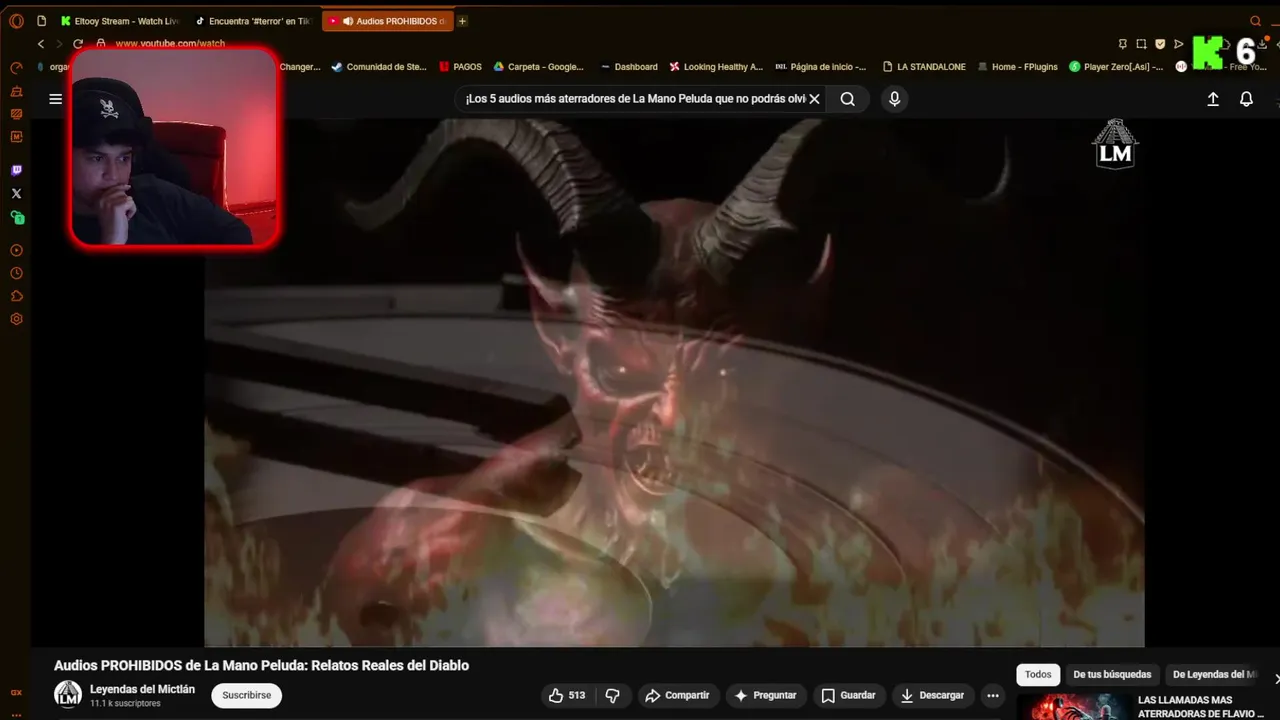Open X (Twitter) panel in sidebar

coord(16,194)
